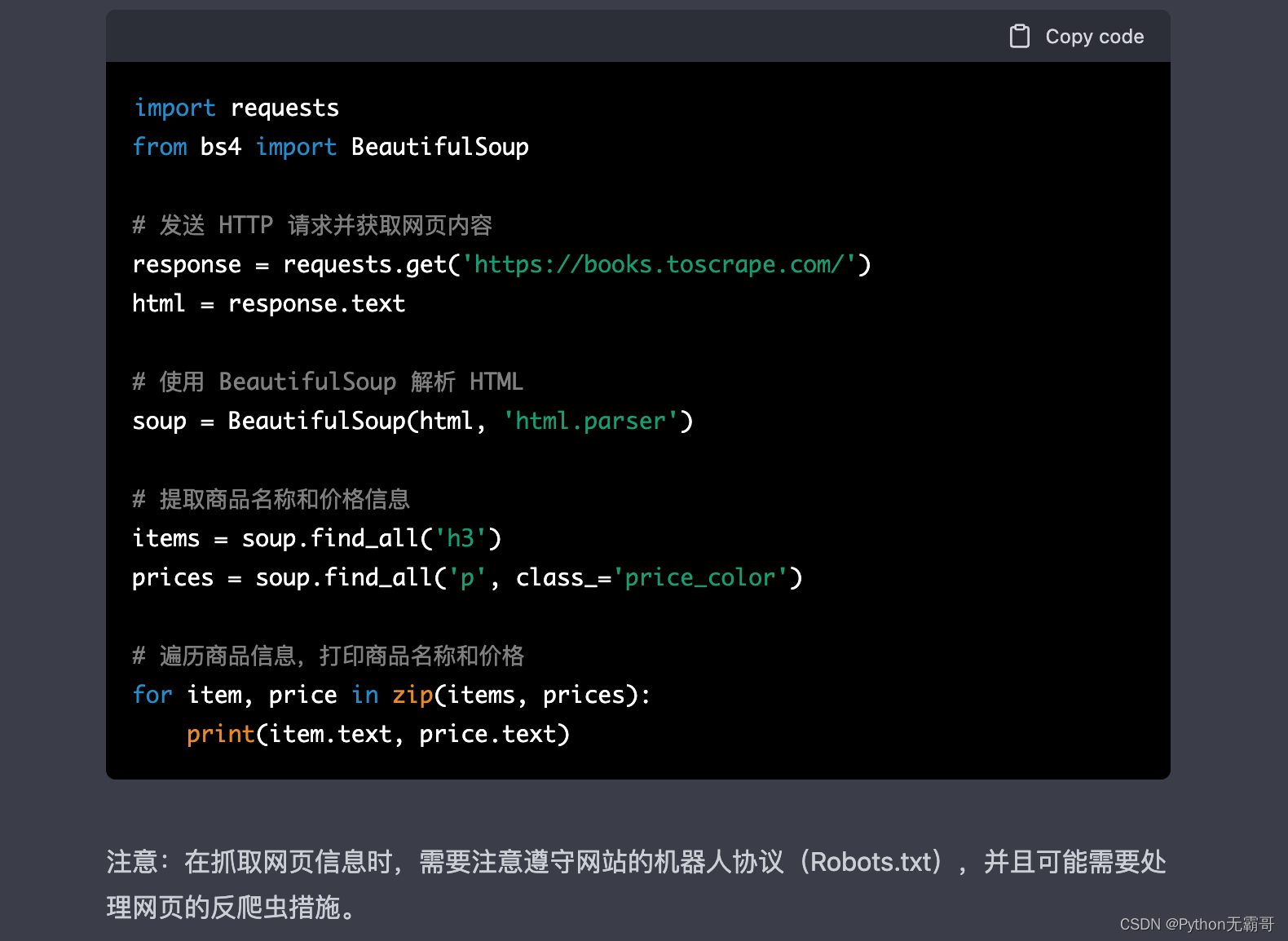Click the '# 遍历商品信息' comment line
Image resolution: width=1288 pixels, height=941 pixels.
pyautogui.click(x=329, y=656)
